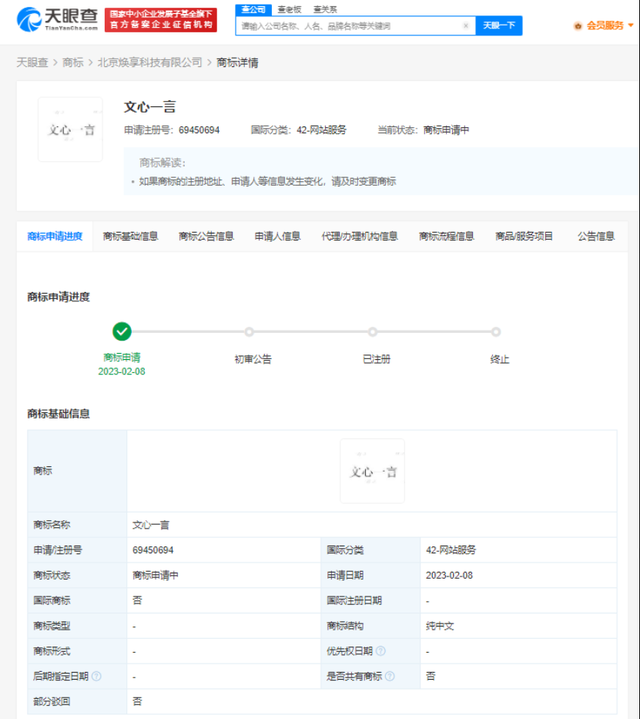Click the 42-网站服务 table cell value
The image size is (640, 719).
[x=451, y=550]
